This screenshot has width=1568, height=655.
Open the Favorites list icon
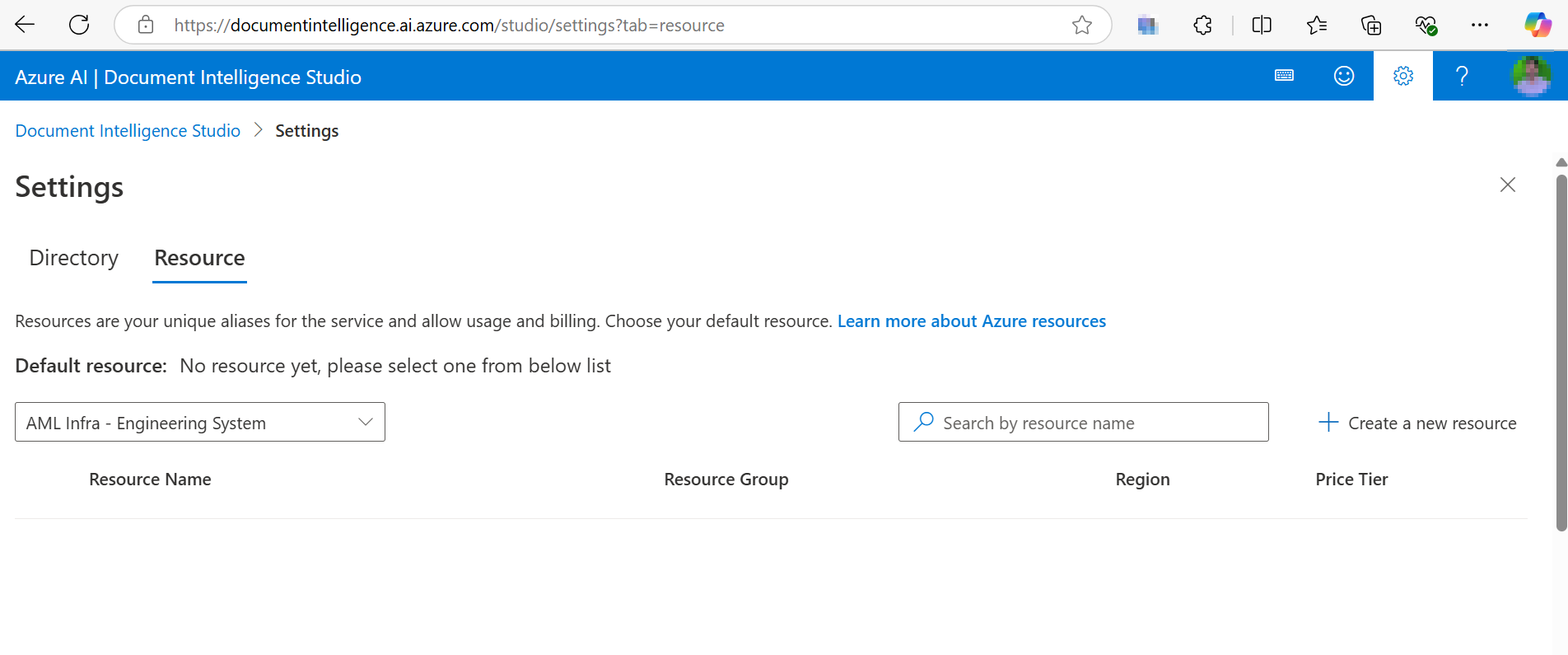click(1317, 25)
